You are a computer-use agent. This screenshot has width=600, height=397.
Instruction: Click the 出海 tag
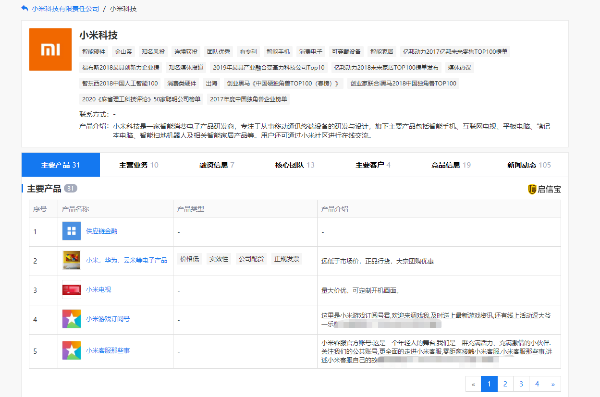(x=211, y=83)
